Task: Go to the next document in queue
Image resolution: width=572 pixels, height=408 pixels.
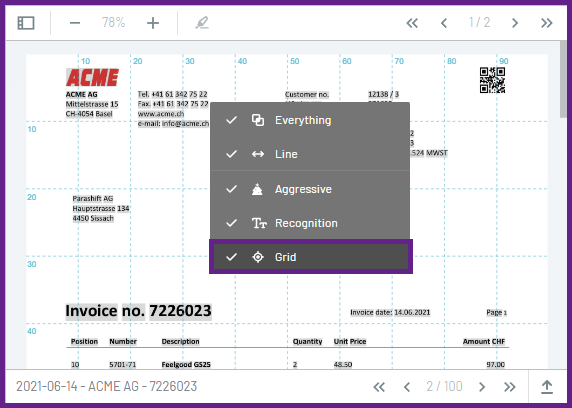Action: click(482, 387)
